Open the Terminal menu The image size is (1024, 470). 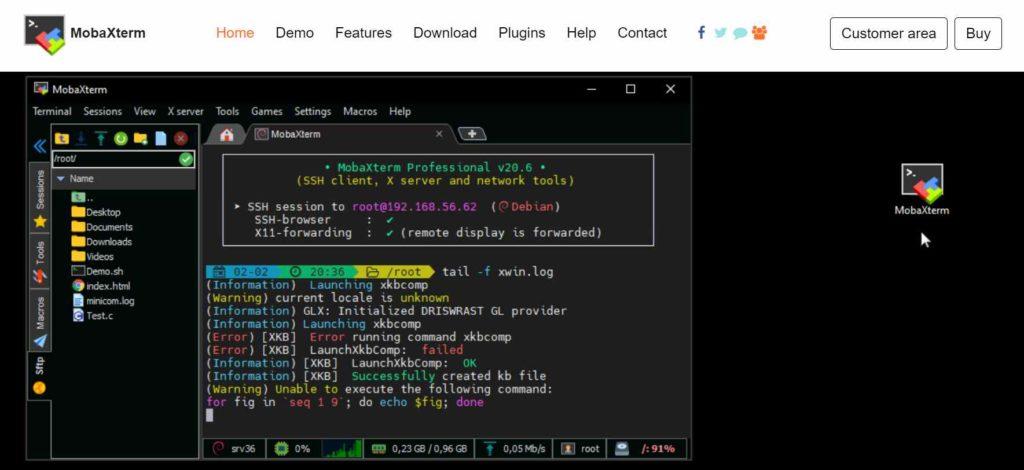pyautogui.click(x=52, y=112)
